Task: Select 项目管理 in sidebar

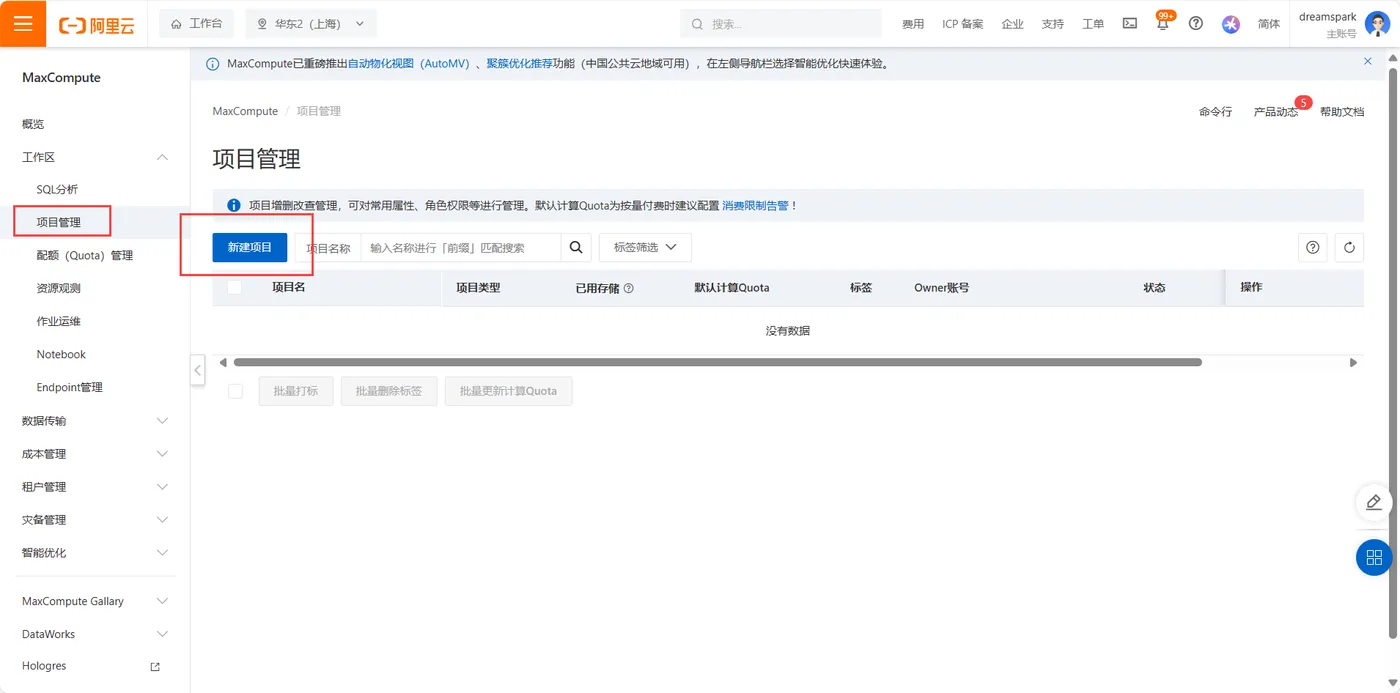Action: 59,222
